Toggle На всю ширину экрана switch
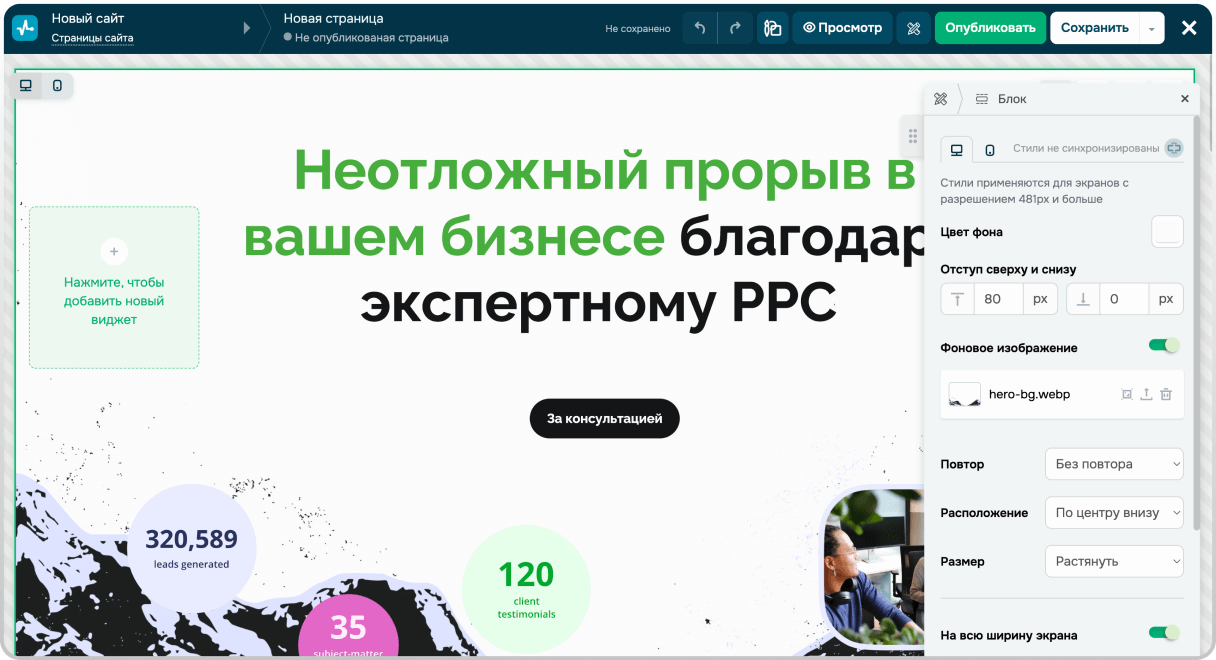Viewport: 1216px width, 660px height. pyautogui.click(x=1164, y=633)
